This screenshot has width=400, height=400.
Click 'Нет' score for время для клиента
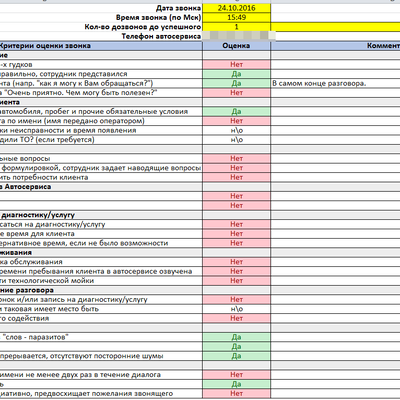pyautogui.click(x=236, y=234)
